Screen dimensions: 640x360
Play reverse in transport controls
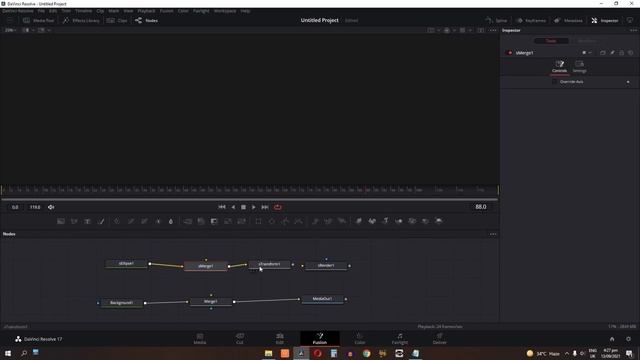(x=233, y=207)
